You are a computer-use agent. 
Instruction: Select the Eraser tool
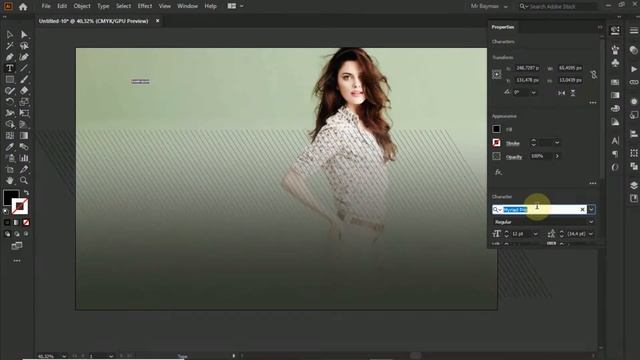(24, 91)
